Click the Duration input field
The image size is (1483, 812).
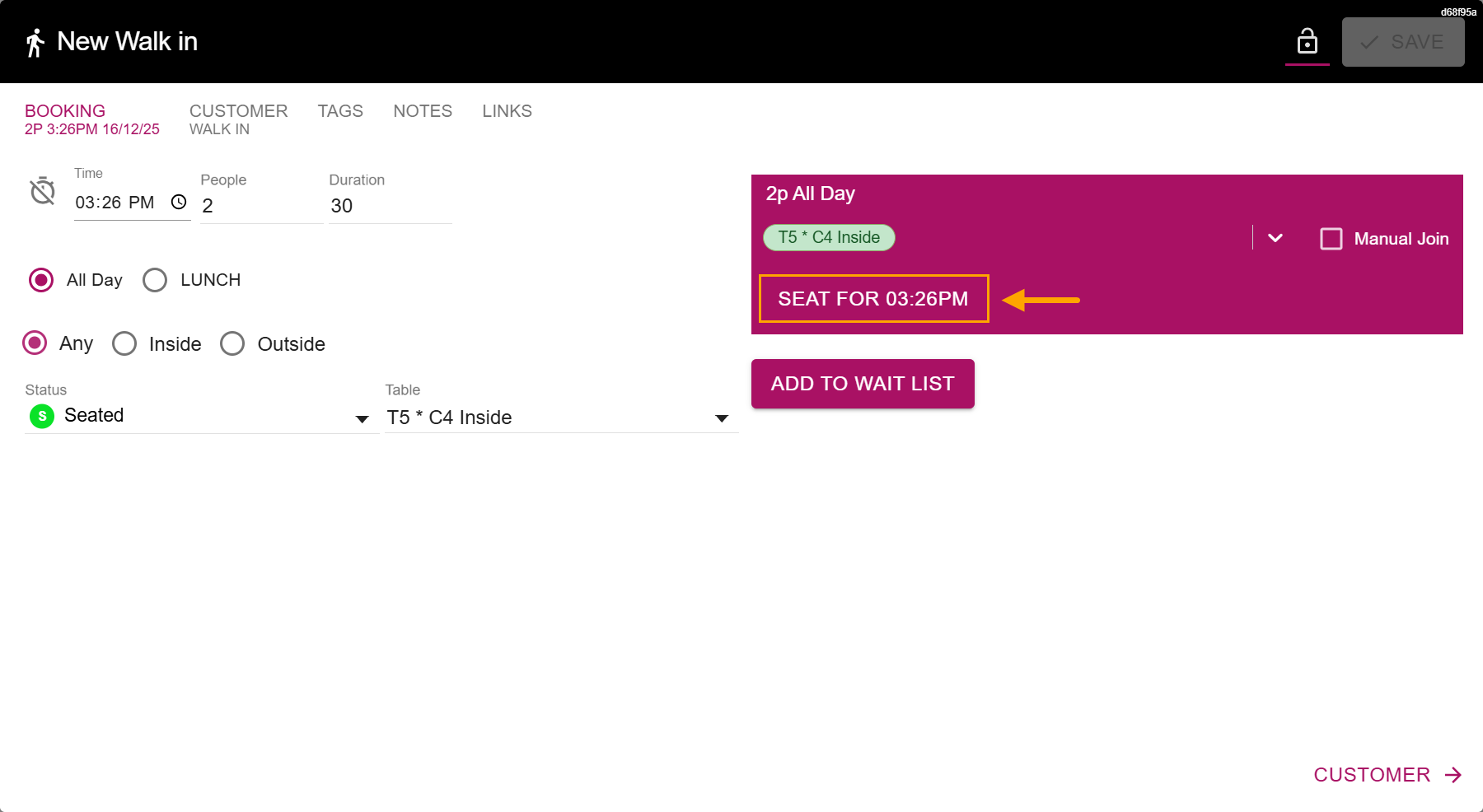click(x=390, y=206)
